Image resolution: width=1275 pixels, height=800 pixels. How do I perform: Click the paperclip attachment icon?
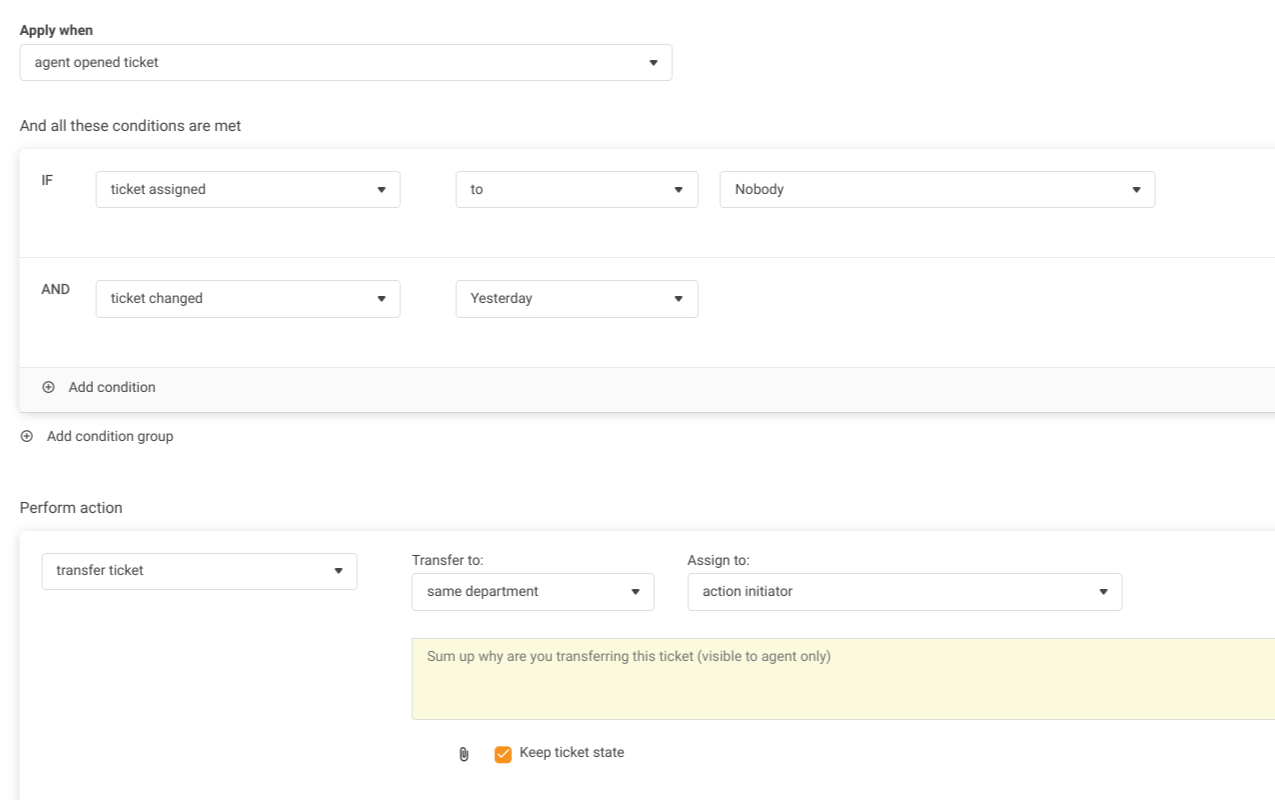point(463,754)
